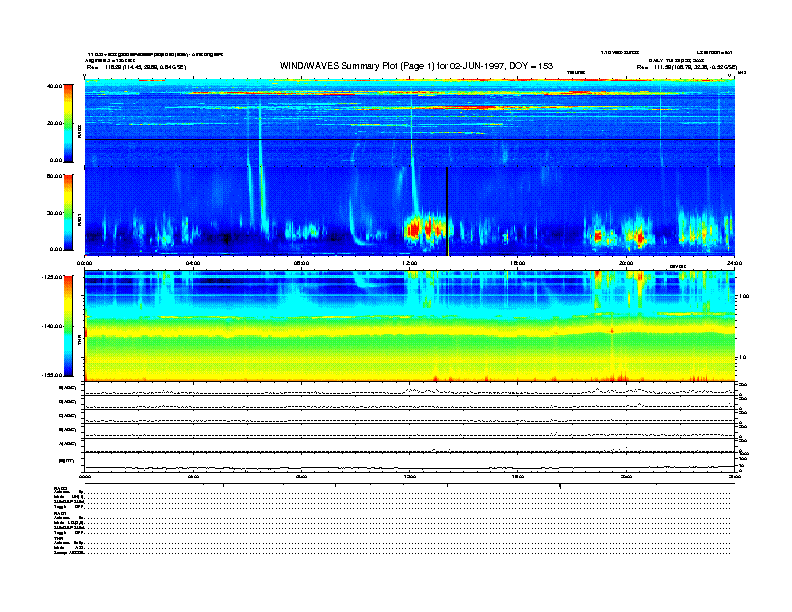Click the 12:00 label under the line plots
The height and width of the screenshot is (612, 792).
pos(410,476)
